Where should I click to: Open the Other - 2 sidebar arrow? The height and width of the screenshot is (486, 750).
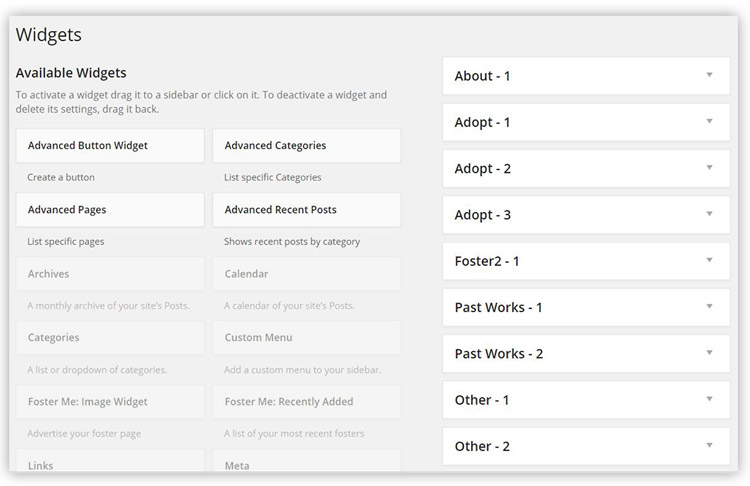709,445
